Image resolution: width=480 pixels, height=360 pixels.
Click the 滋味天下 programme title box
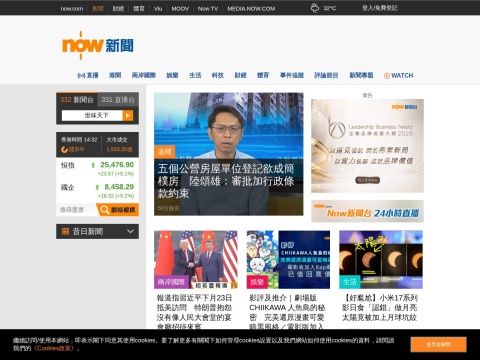tap(92, 116)
